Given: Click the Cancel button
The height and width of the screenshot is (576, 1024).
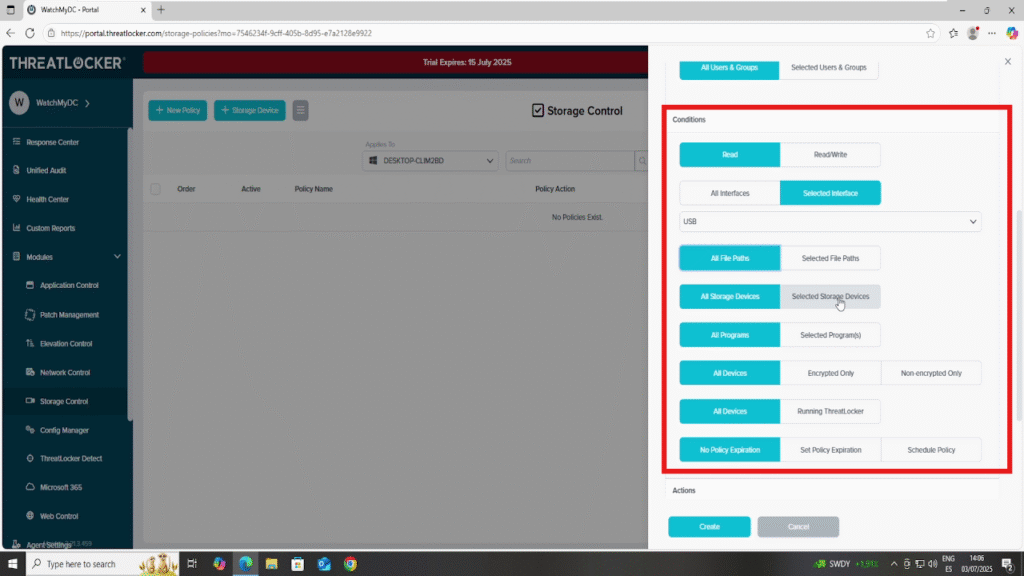Looking at the screenshot, I should tap(798, 526).
